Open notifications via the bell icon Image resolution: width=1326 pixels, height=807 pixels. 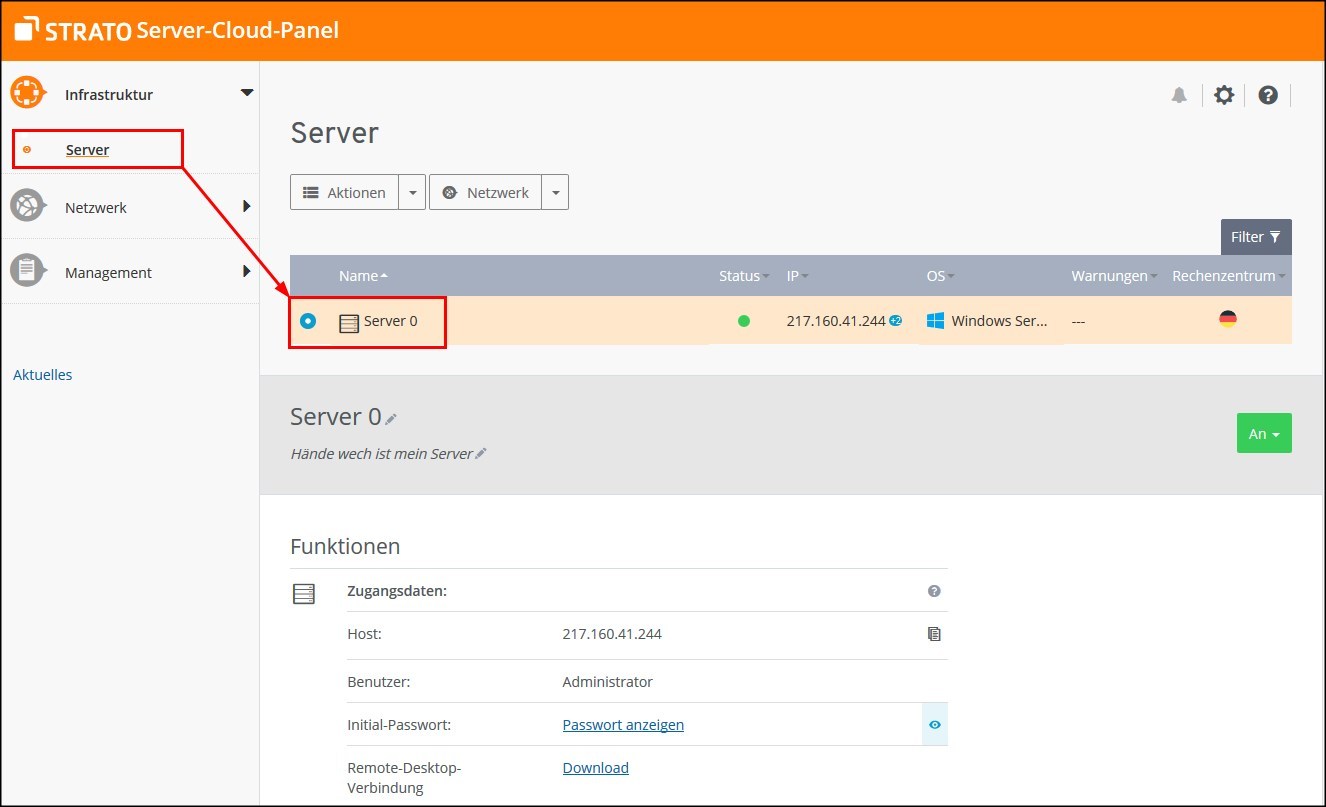pos(1179,94)
